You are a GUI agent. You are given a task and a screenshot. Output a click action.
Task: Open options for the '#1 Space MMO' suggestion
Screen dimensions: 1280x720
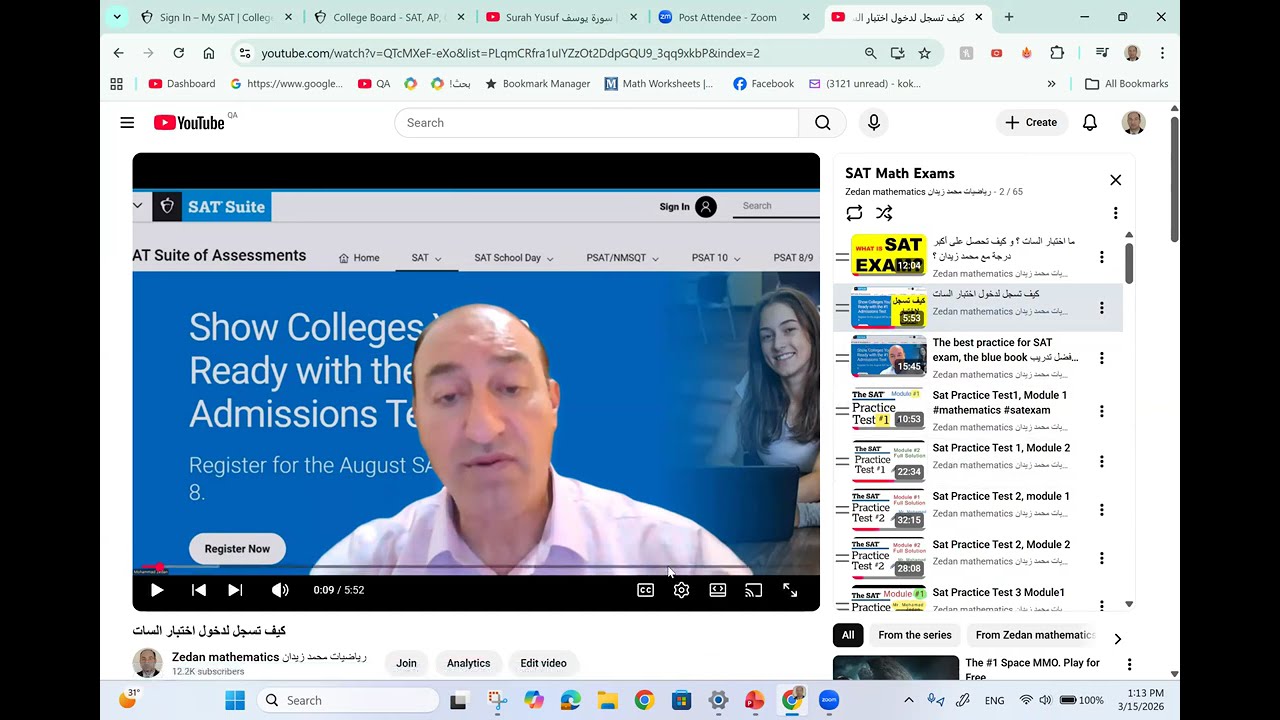[1129, 665]
